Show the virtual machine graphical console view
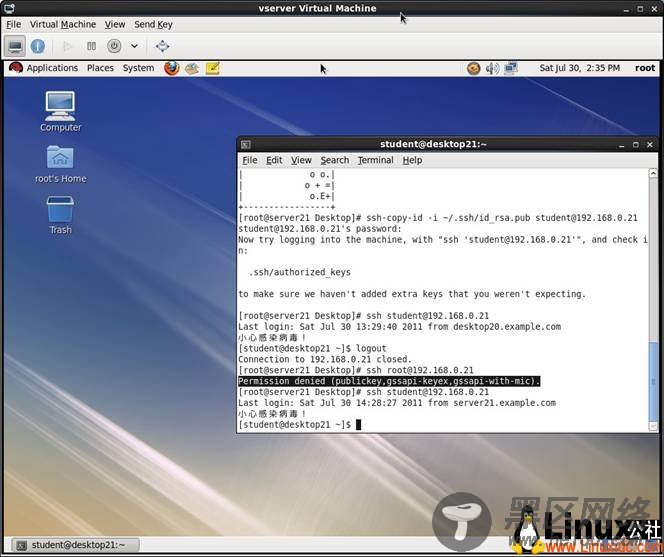This screenshot has width=664, height=557. [x=15, y=46]
